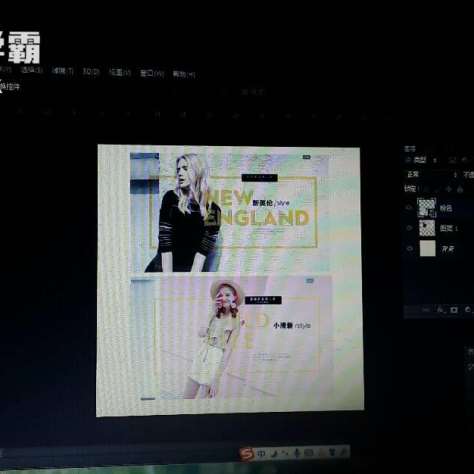Image resolution: width=474 pixels, height=474 pixels.
Task: Select the 背景 layer thumbnail
Action: coord(428,249)
